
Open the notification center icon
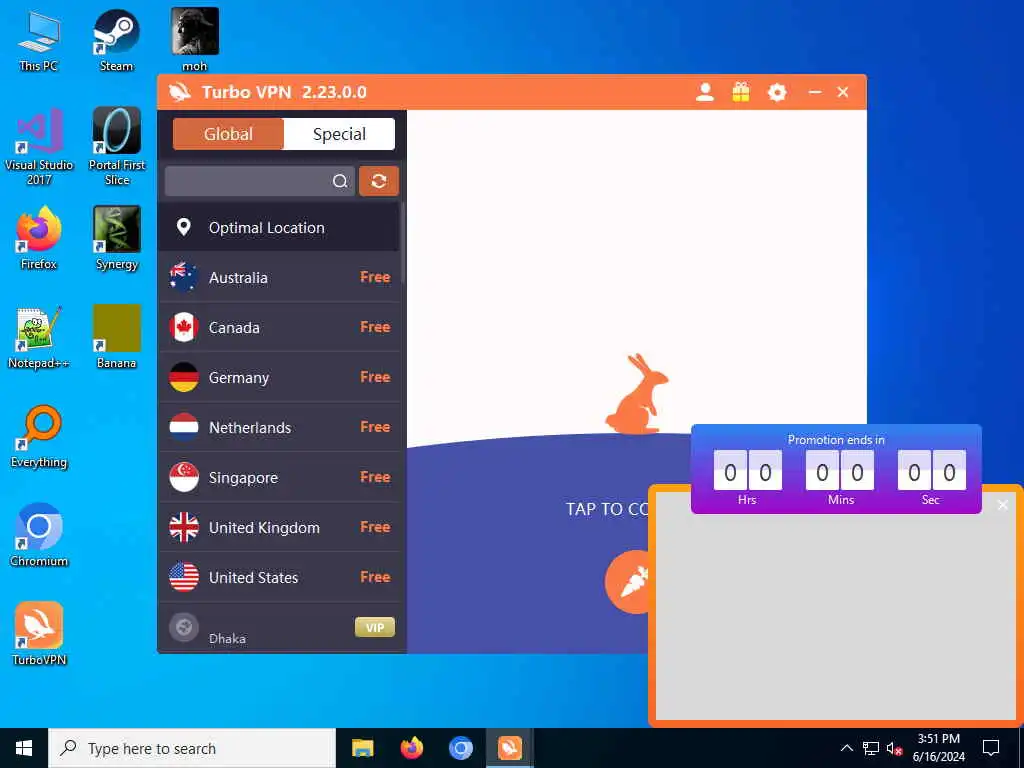coord(991,748)
